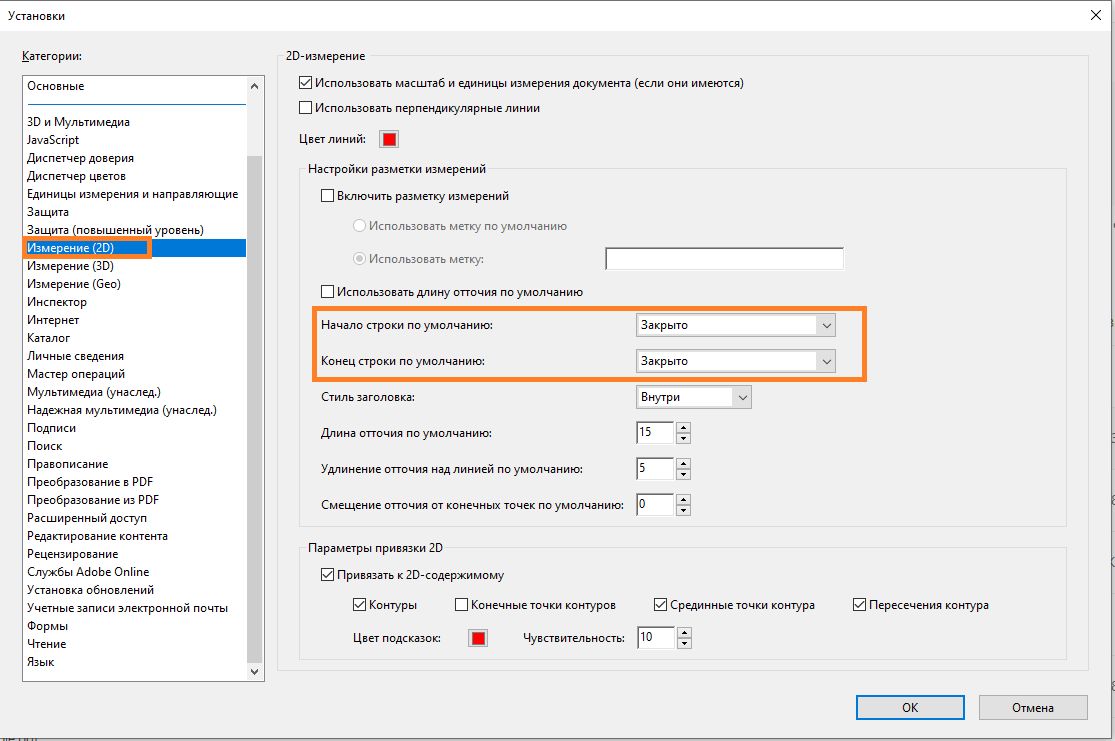Open "Цвет подсказок" red color swatch
This screenshot has height=741, width=1115.
coord(479,639)
